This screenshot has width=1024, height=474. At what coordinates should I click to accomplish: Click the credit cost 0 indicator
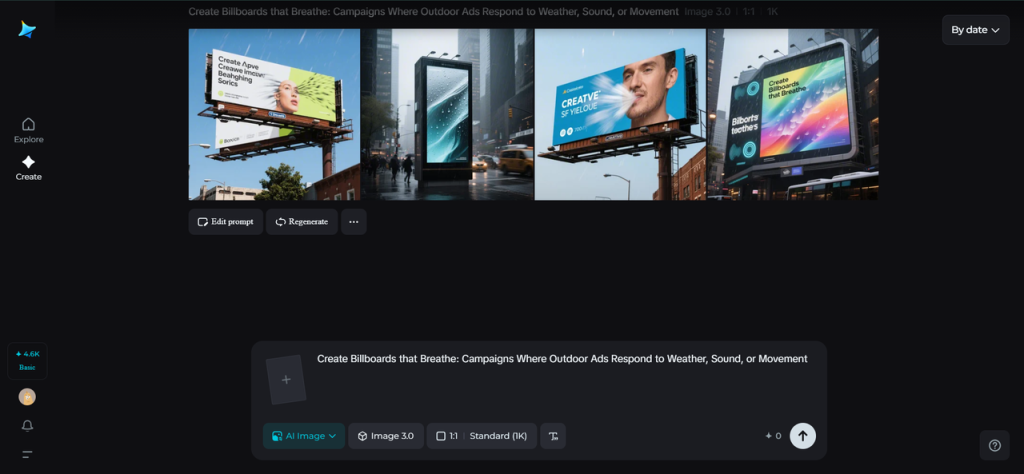(773, 436)
